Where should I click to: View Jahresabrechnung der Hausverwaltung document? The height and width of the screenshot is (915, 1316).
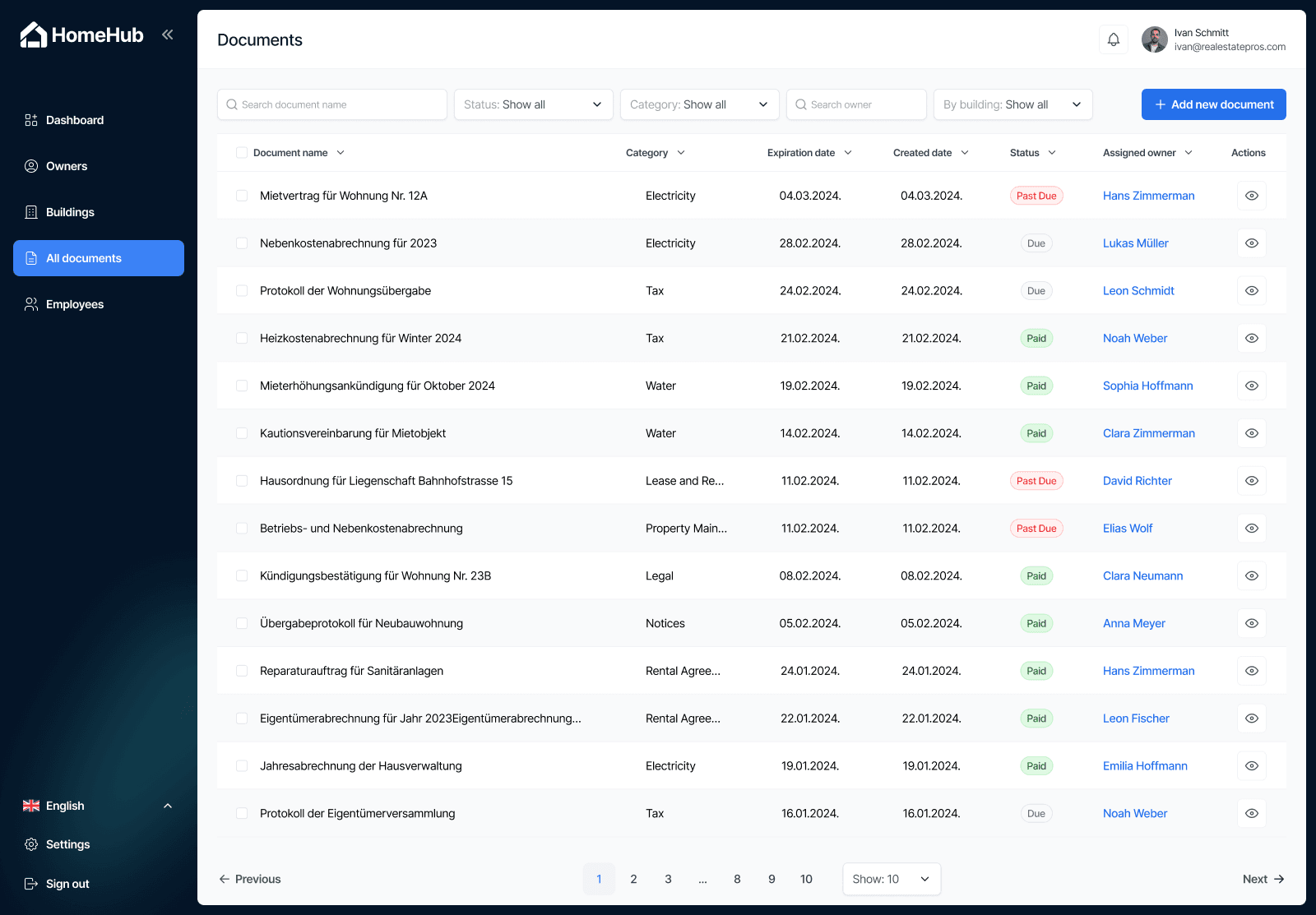pyautogui.click(x=1252, y=766)
